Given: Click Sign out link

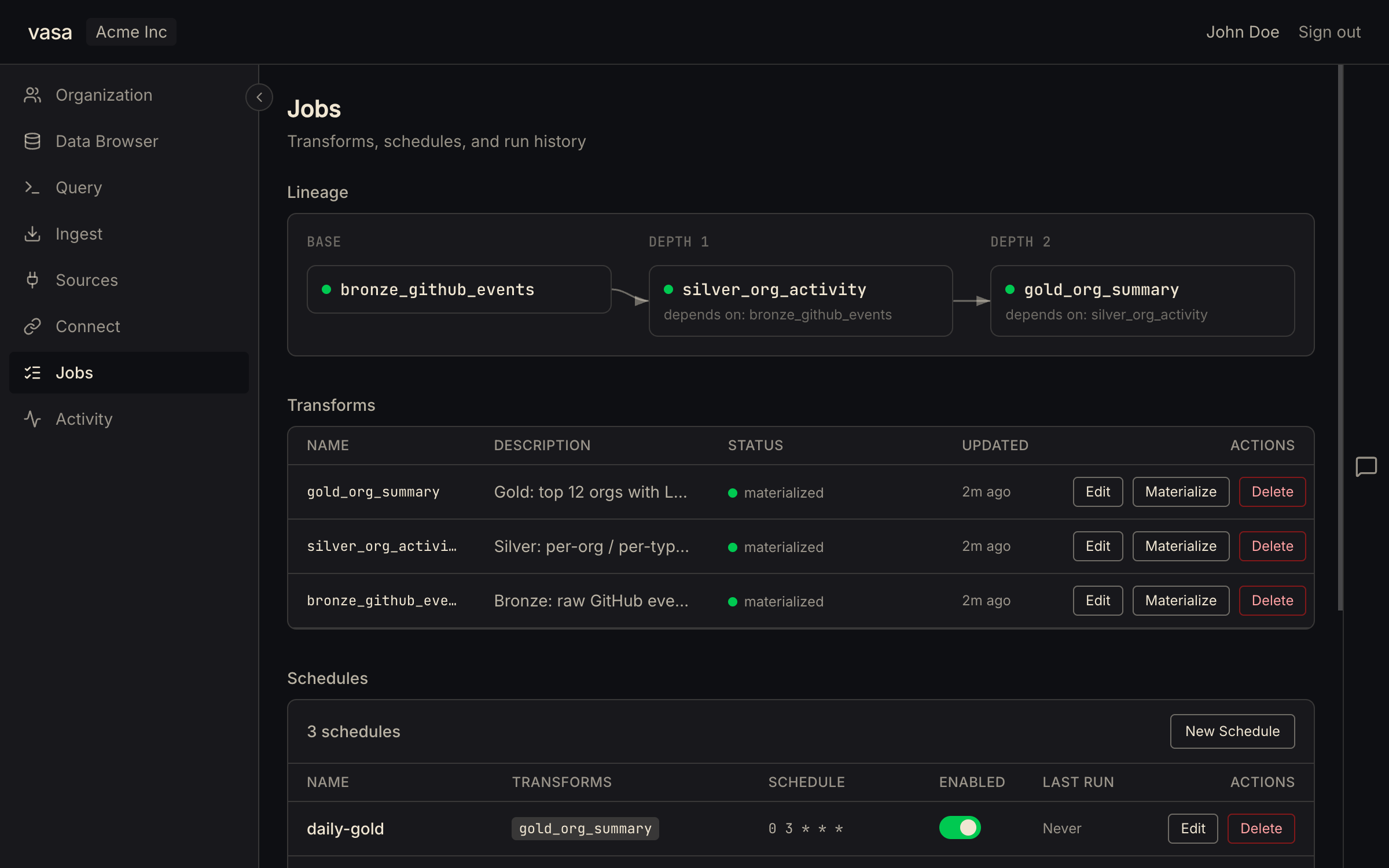Looking at the screenshot, I should [1329, 32].
